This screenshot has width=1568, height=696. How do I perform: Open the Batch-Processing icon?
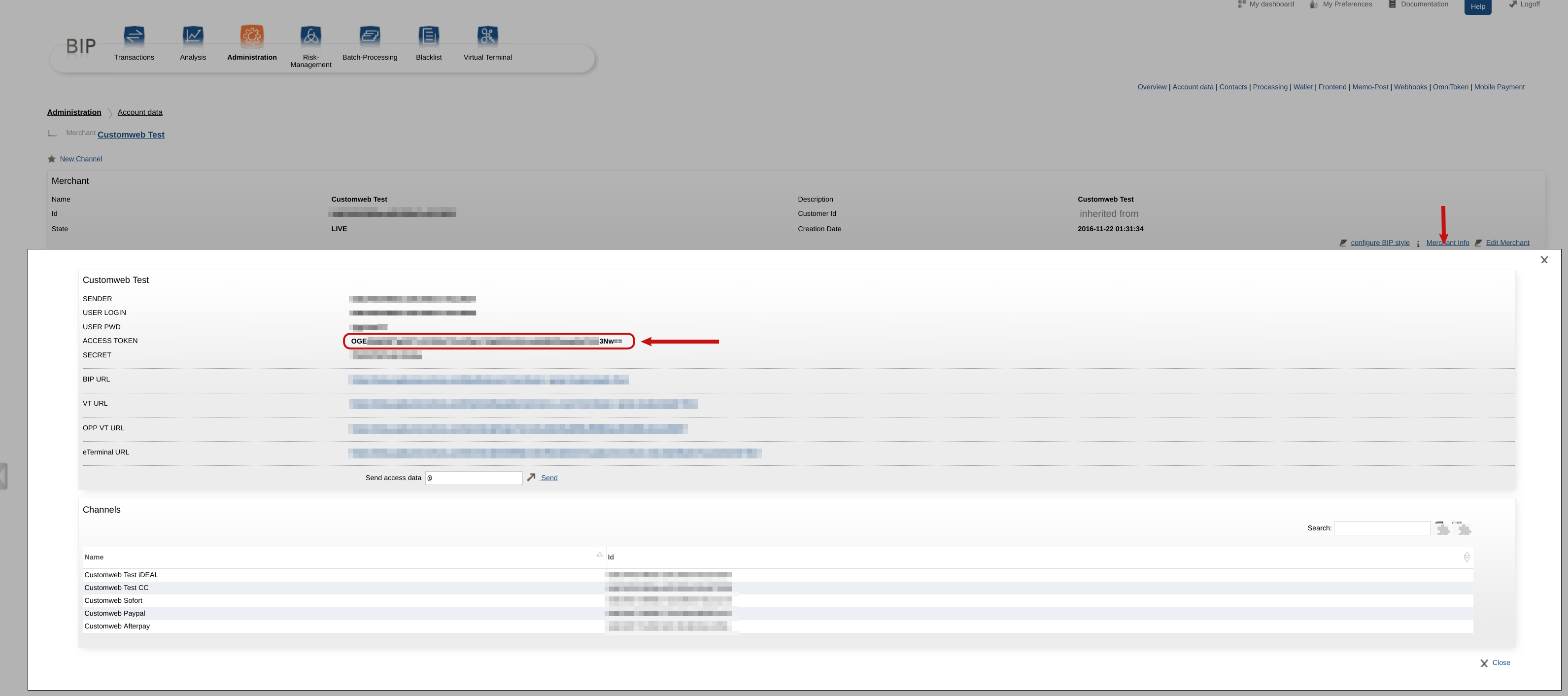[370, 36]
